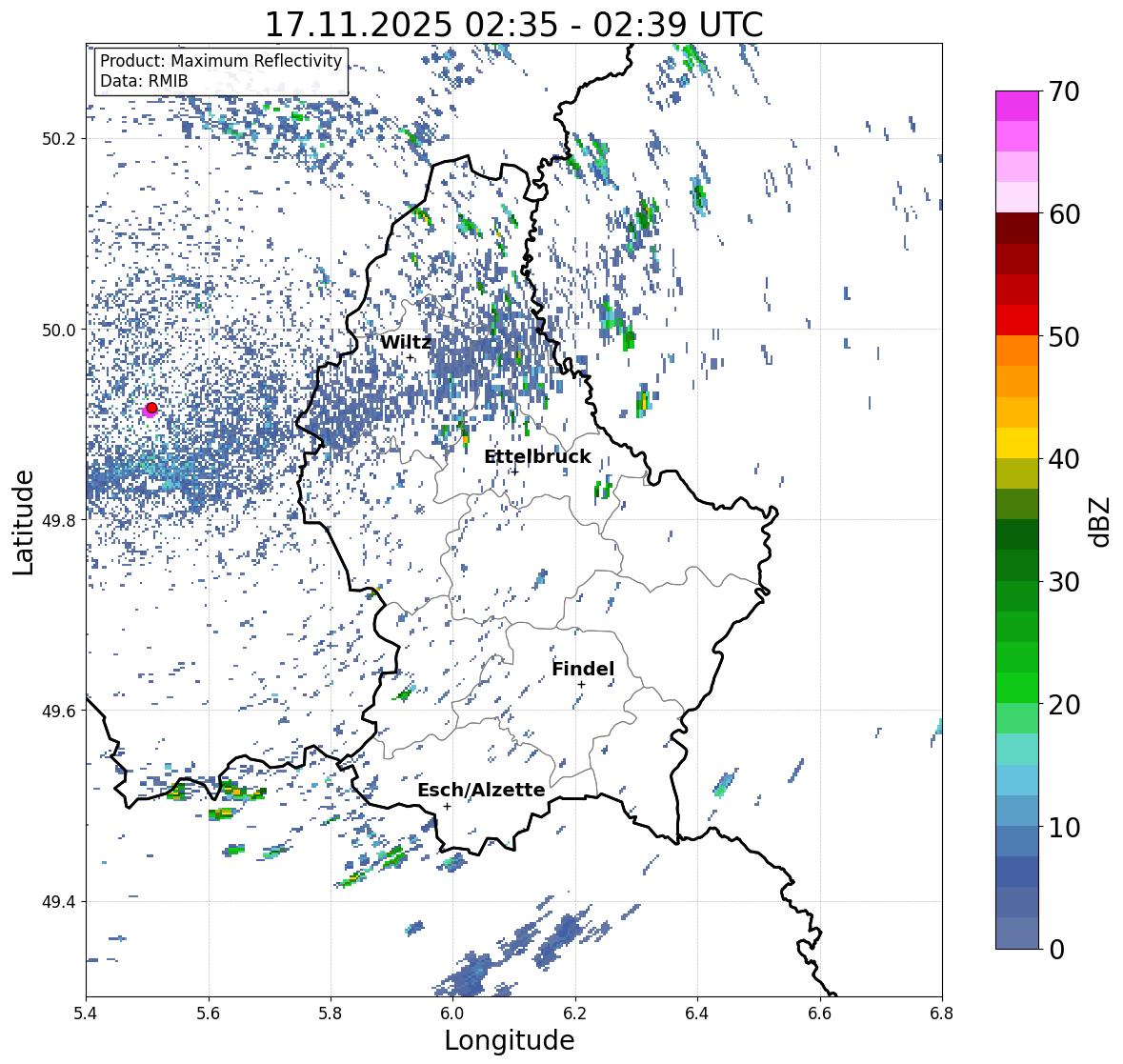This screenshot has height=1064, width=1123.
Task: Click the title timestamp '17.11.2025 02:35 - 02:39 UTC'
Action: coord(513,25)
